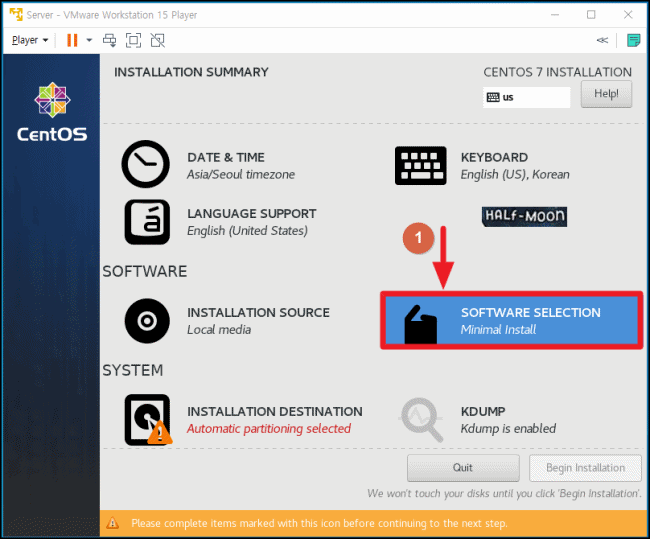The height and width of the screenshot is (539, 650).
Task: Click the INSTALLATION DESTINATION label
Action: (275, 412)
